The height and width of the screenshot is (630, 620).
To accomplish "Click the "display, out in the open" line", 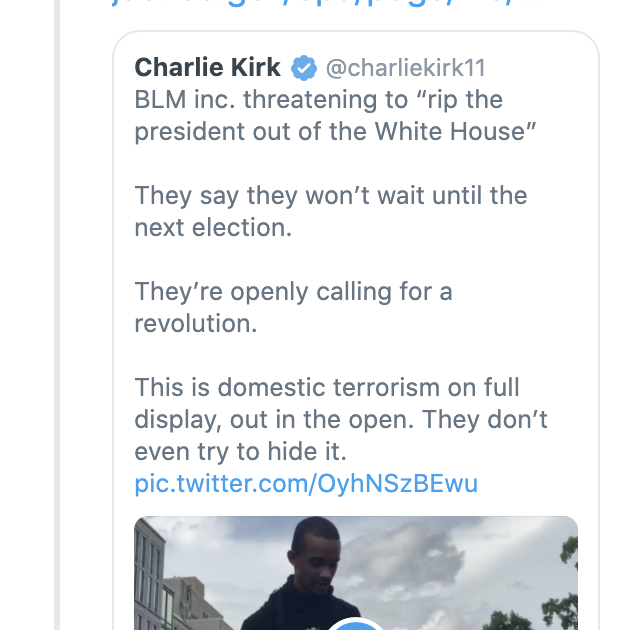I will pos(341,419).
